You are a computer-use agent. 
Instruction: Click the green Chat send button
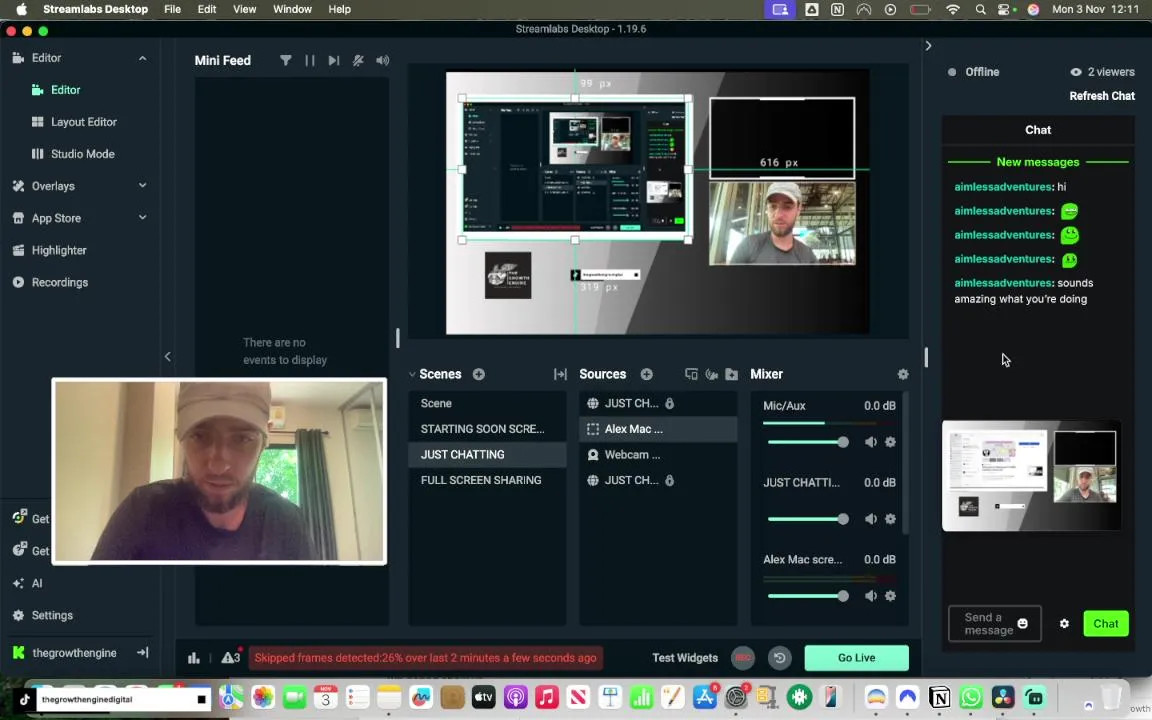click(x=1106, y=624)
